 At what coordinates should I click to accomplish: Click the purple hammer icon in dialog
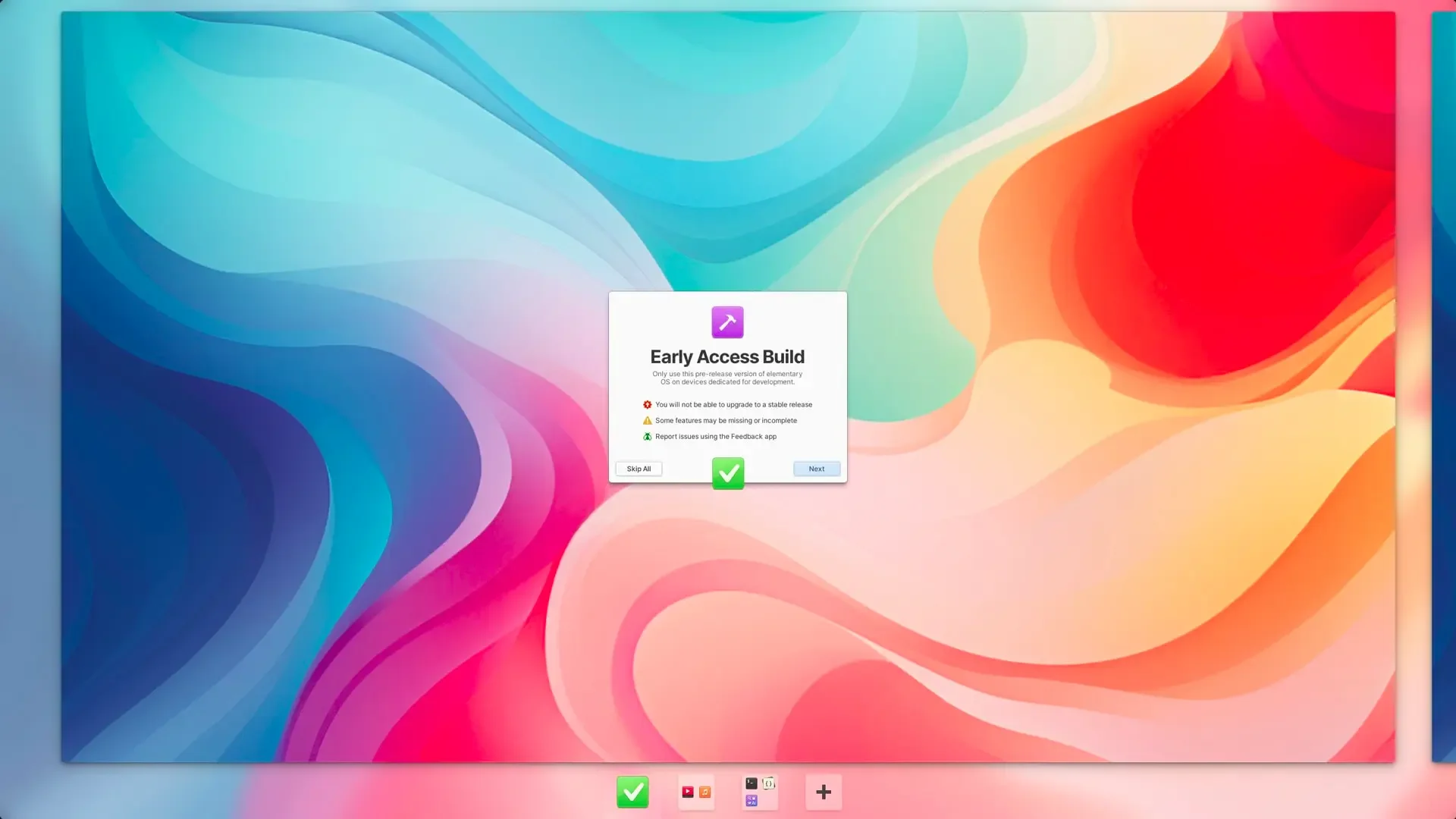point(727,322)
